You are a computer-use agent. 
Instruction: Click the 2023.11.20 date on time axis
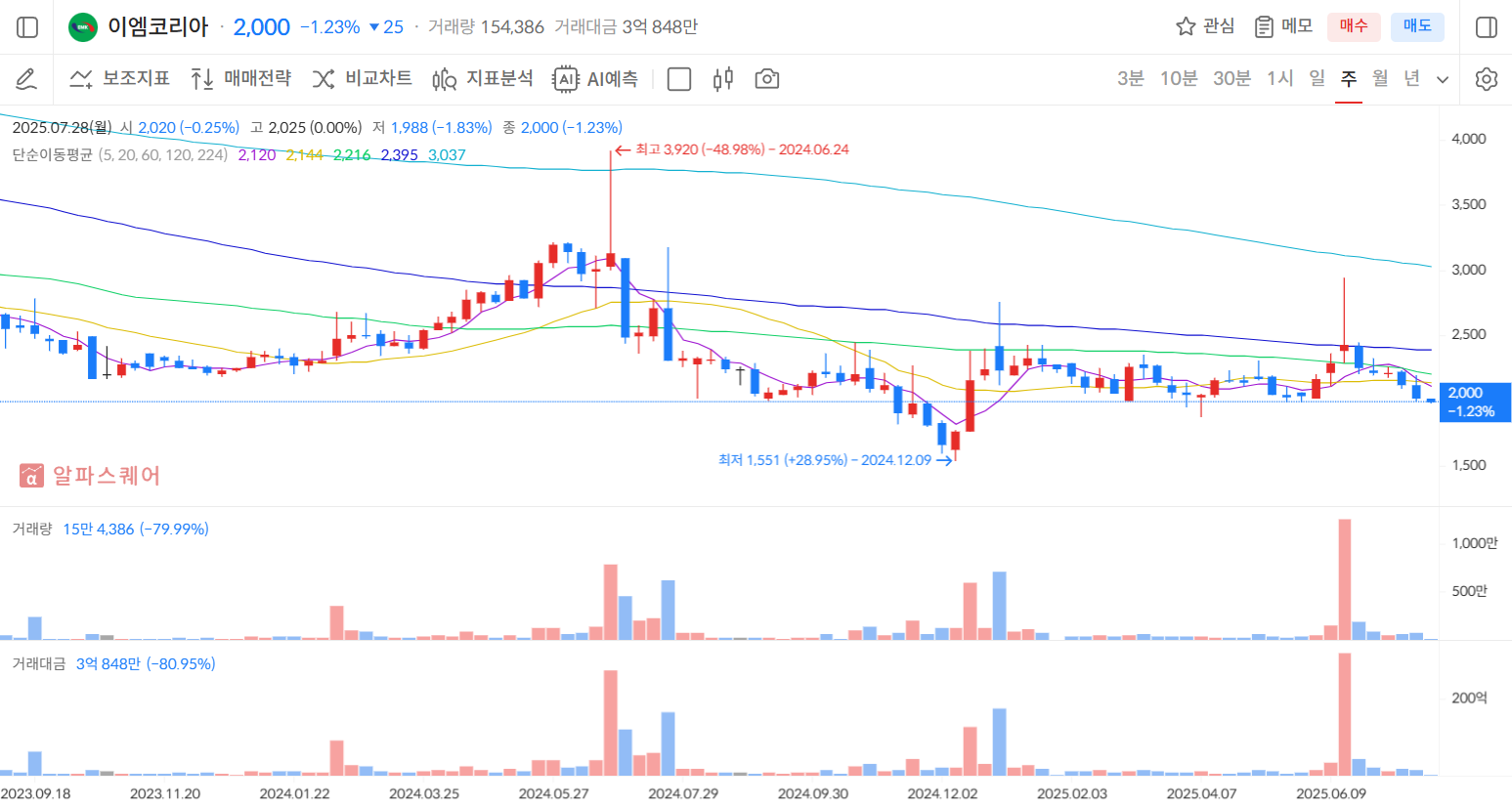[165, 793]
